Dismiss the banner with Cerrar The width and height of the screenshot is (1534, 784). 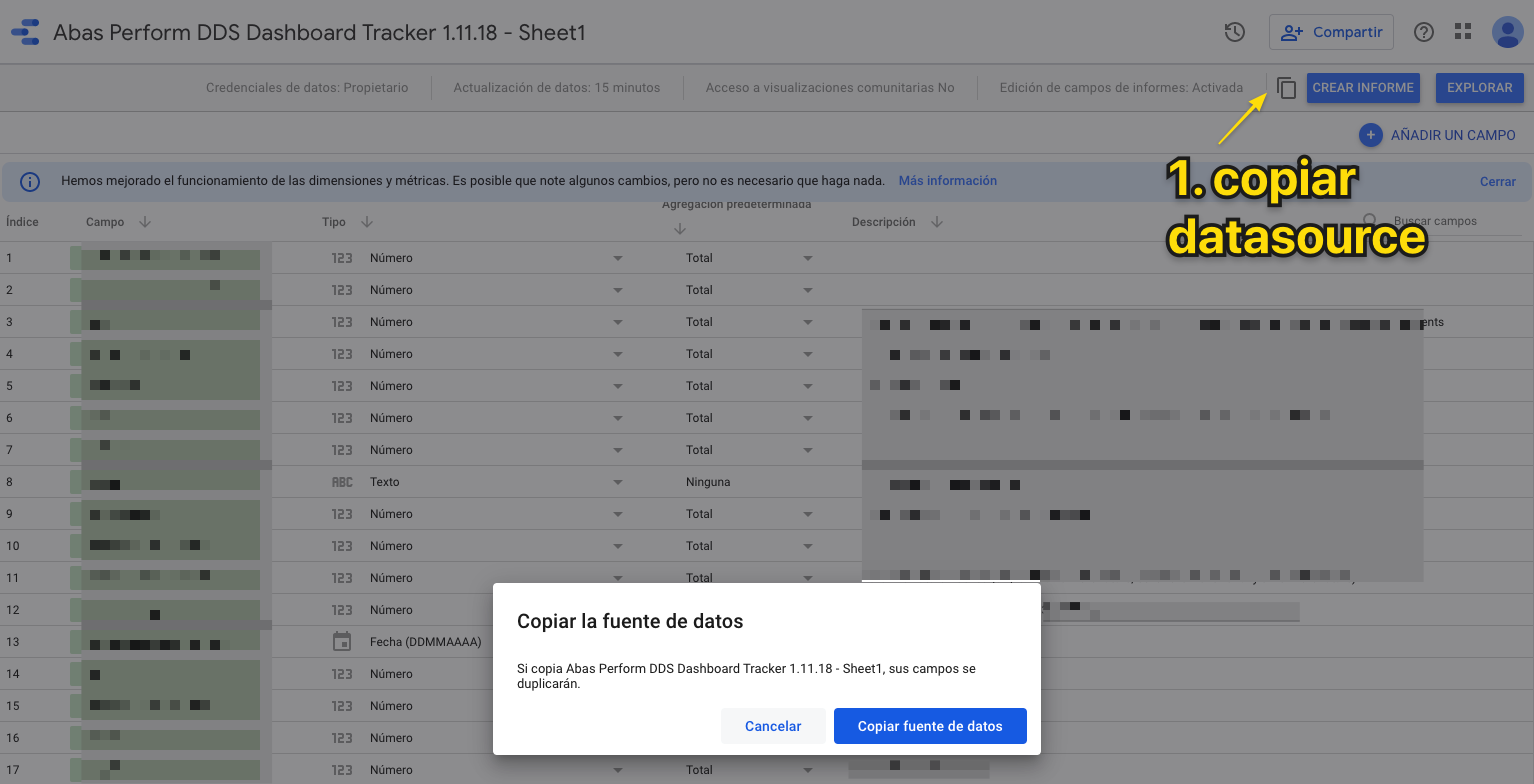[x=1498, y=182]
